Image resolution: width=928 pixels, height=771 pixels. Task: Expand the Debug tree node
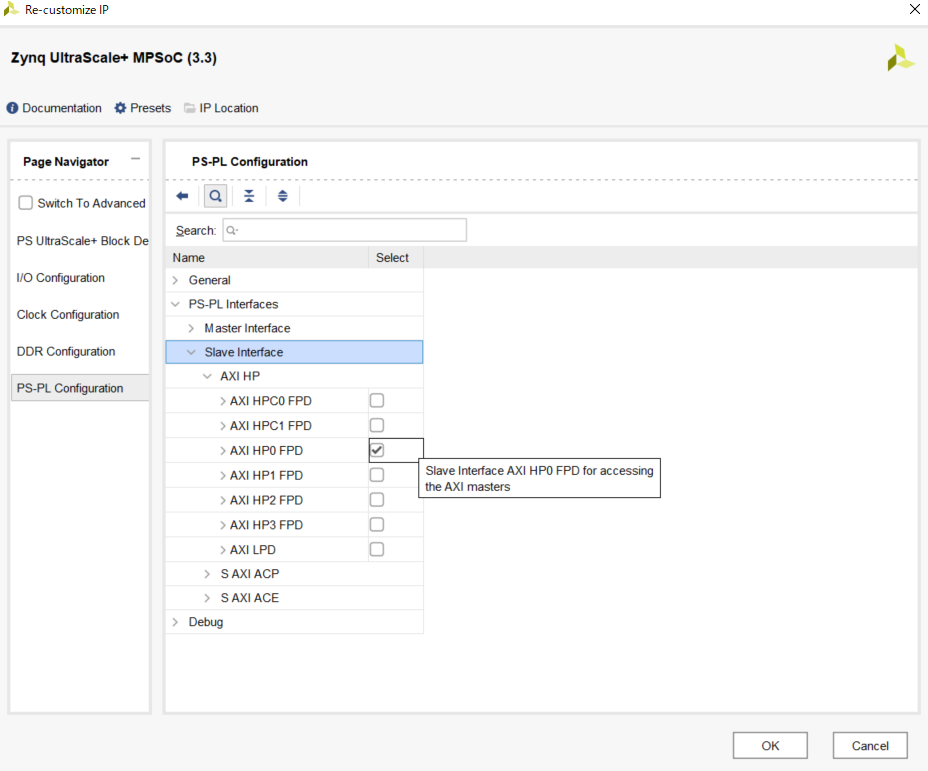pos(175,622)
